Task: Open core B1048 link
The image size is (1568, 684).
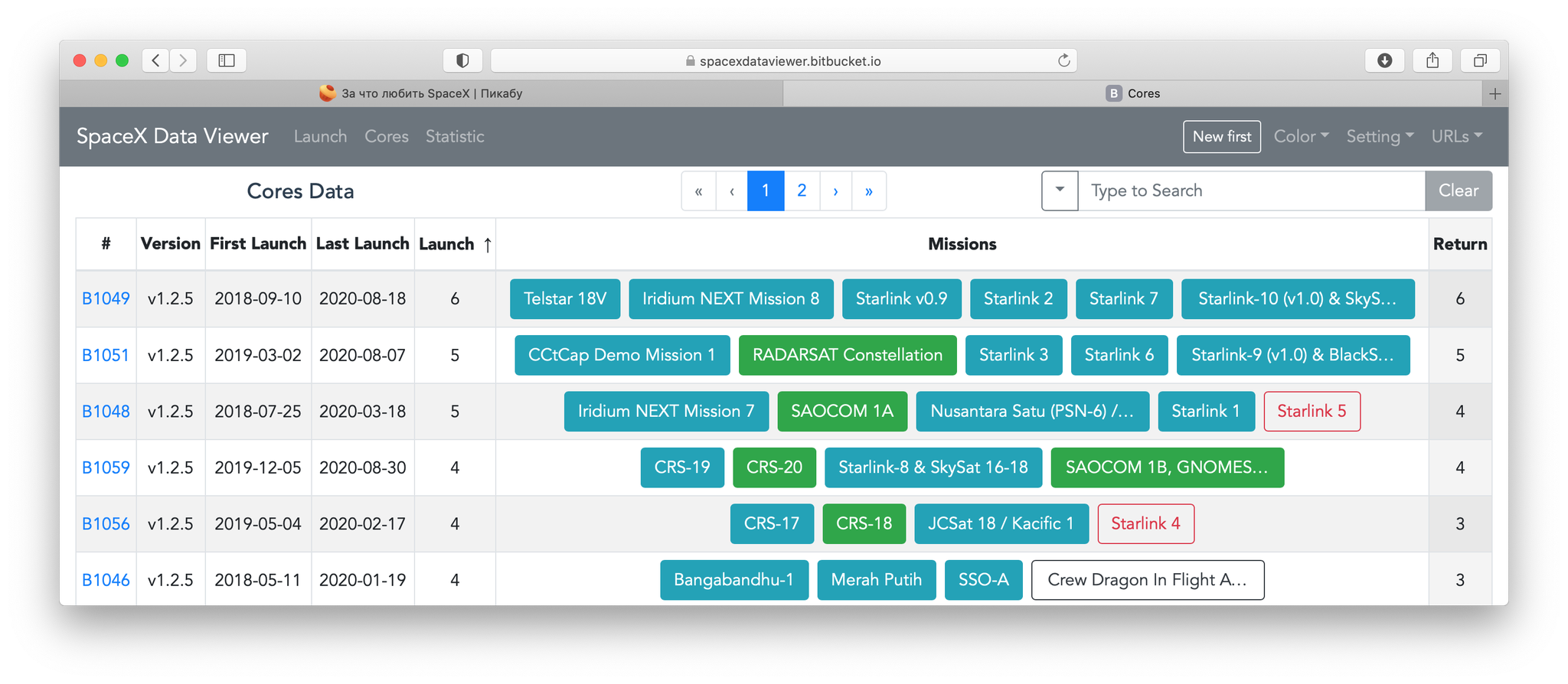Action: tap(106, 411)
